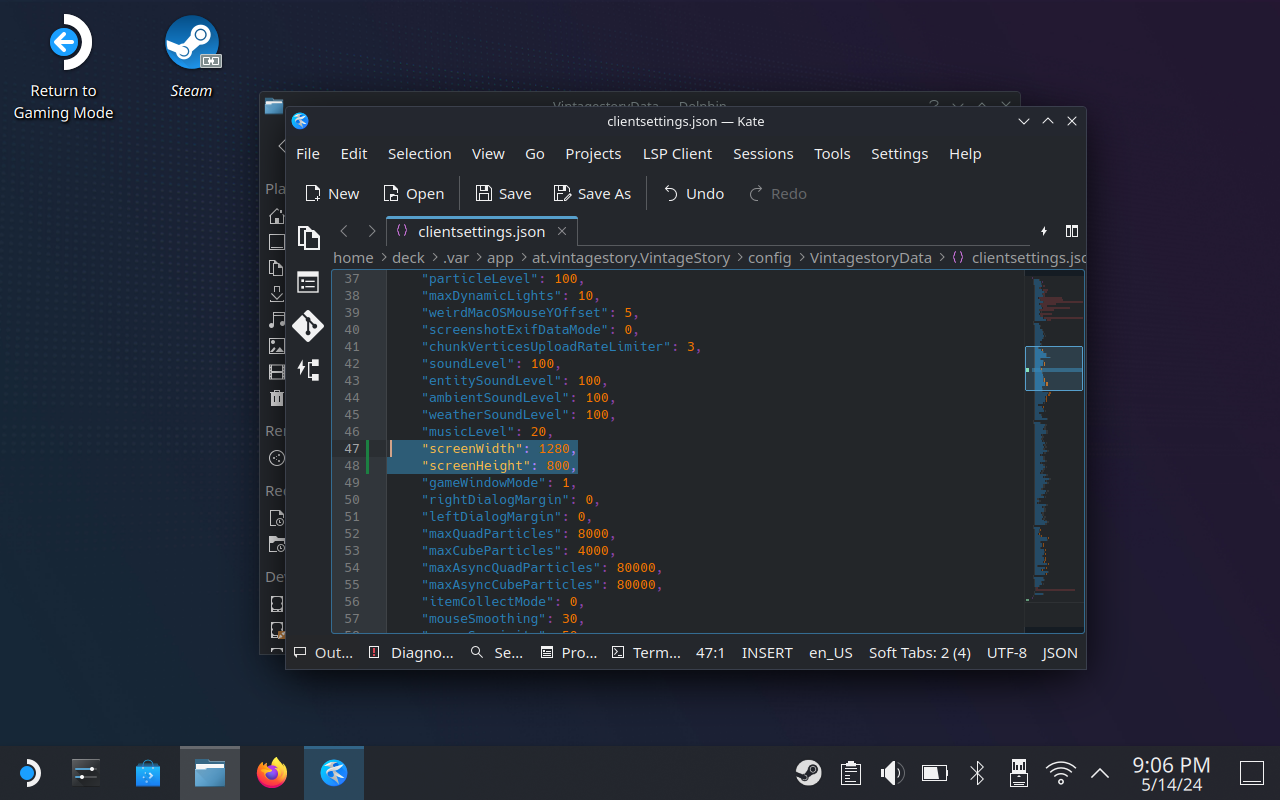Expand hidden system tray icons arrow
The image size is (1280, 800).
coord(1099,773)
